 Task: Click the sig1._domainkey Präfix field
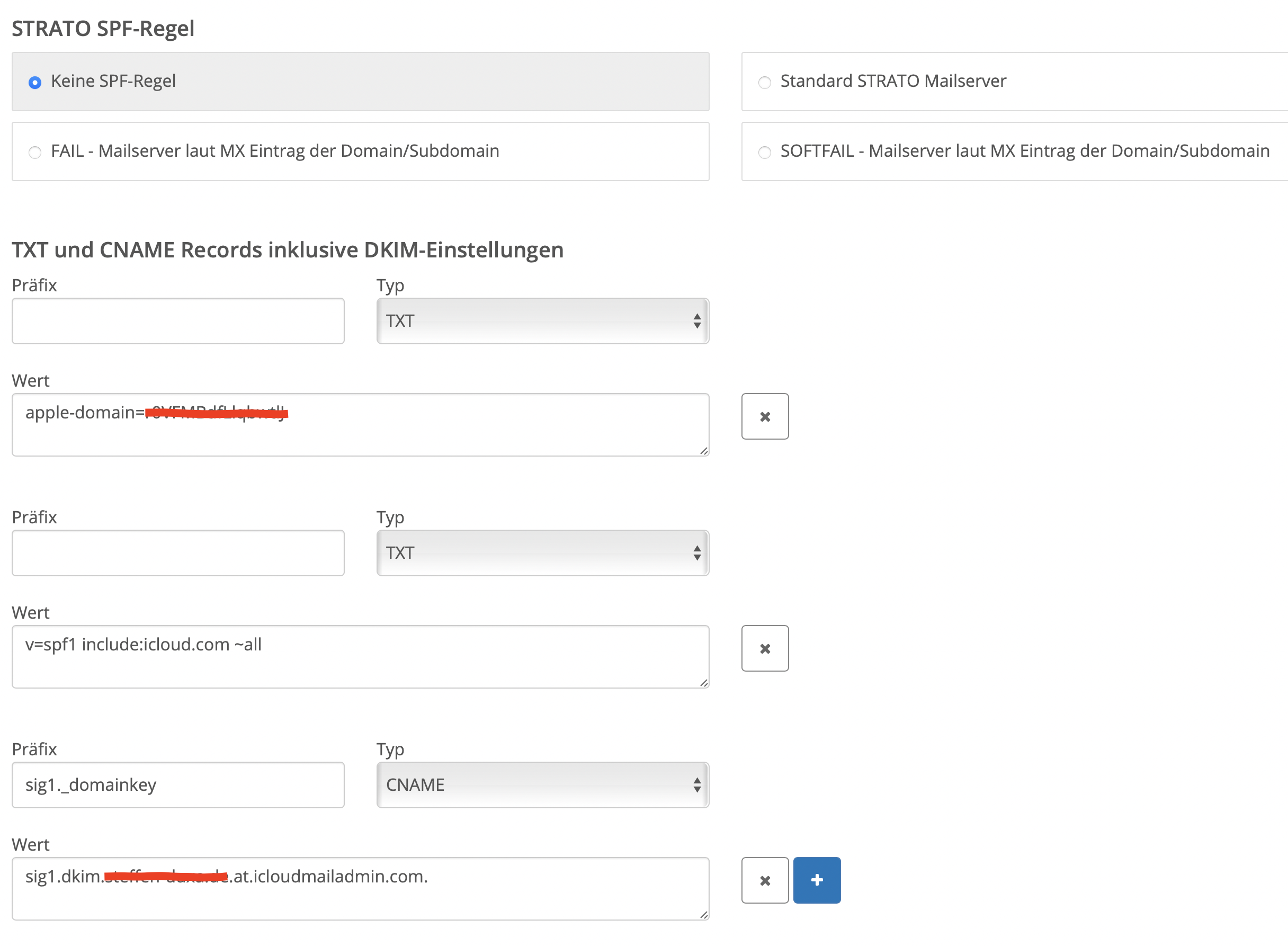(178, 784)
